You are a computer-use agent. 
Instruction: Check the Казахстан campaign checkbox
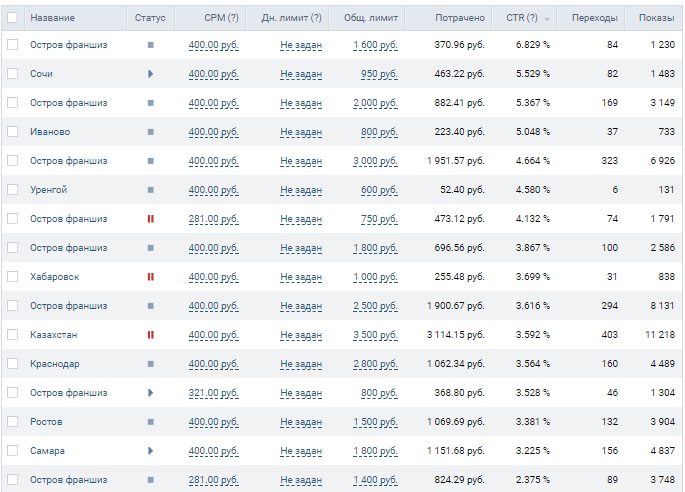13,335
